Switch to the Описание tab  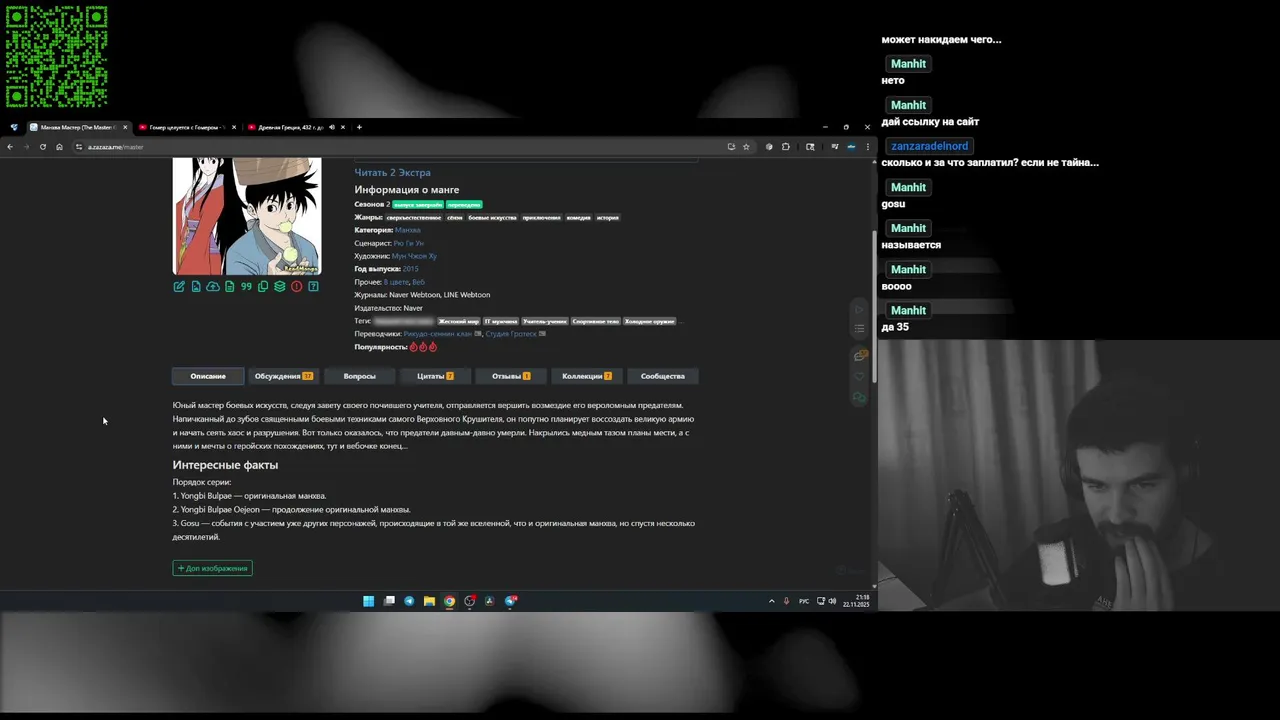coord(208,376)
